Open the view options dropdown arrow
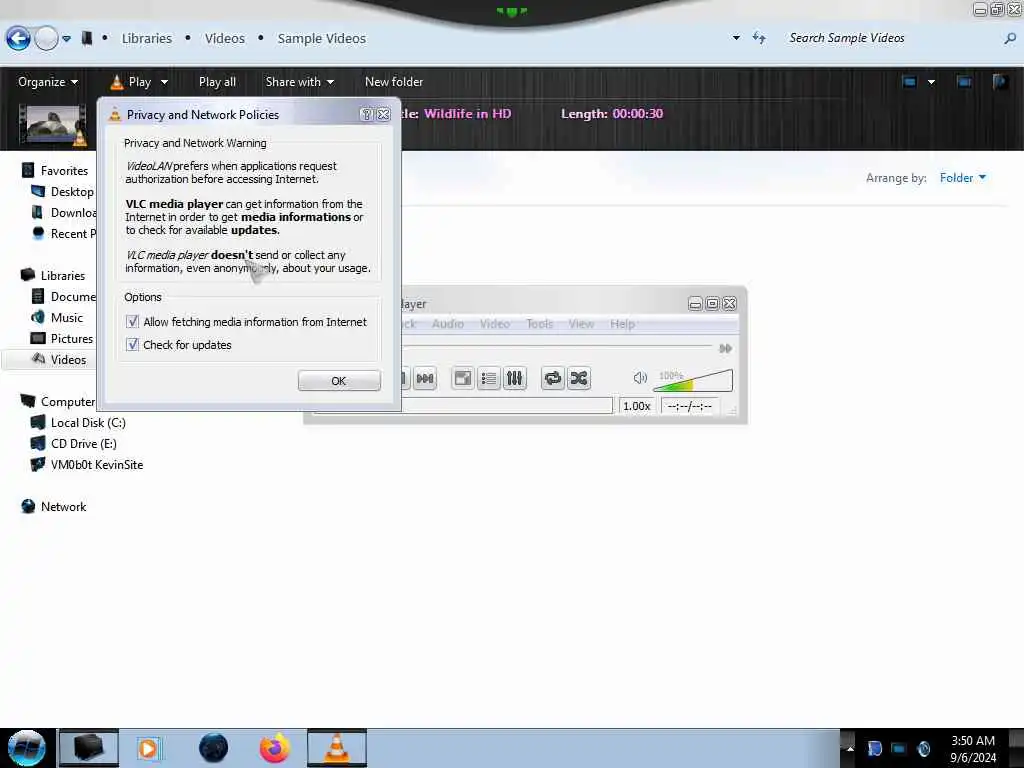This screenshot has width=1024, height=768. 931,82
